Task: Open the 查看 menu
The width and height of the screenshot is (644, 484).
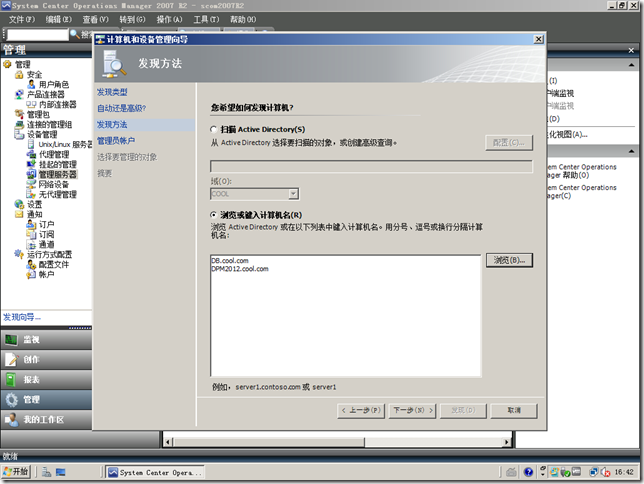Action: [x=96, y=19]
